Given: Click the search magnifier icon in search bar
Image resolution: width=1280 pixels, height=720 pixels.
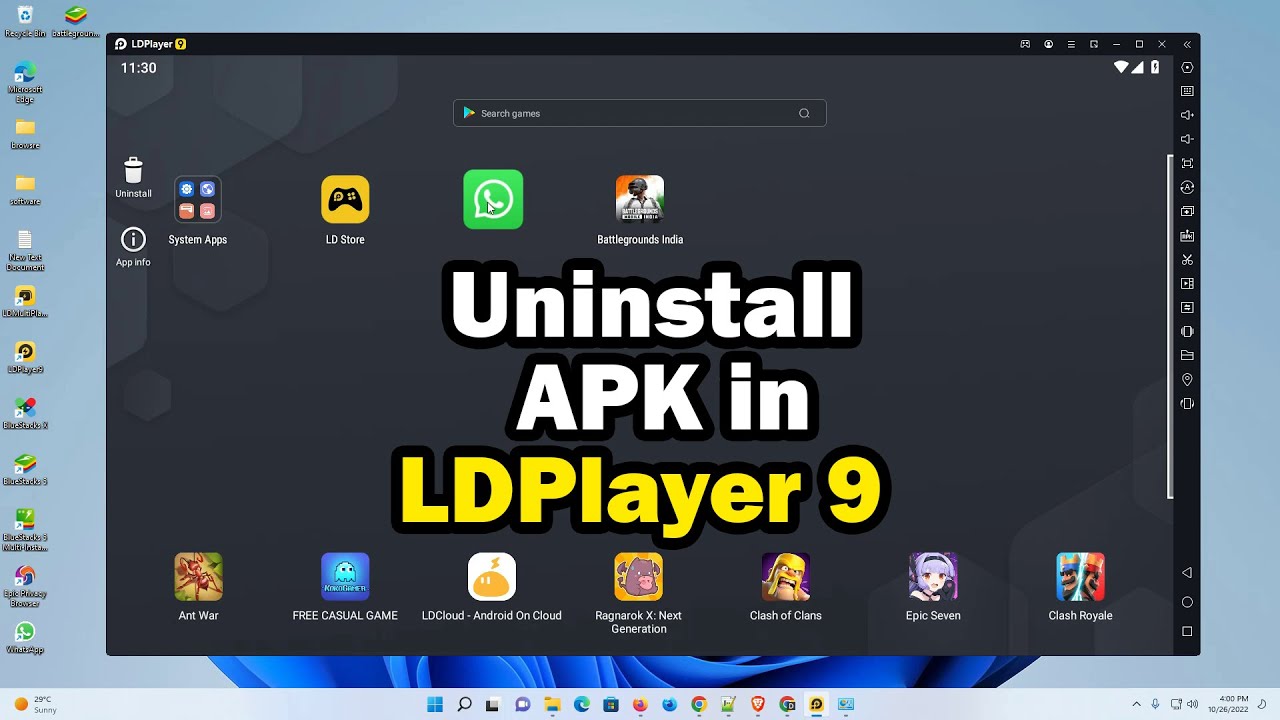Looking at the screenshot, I should tap(804, 113).
